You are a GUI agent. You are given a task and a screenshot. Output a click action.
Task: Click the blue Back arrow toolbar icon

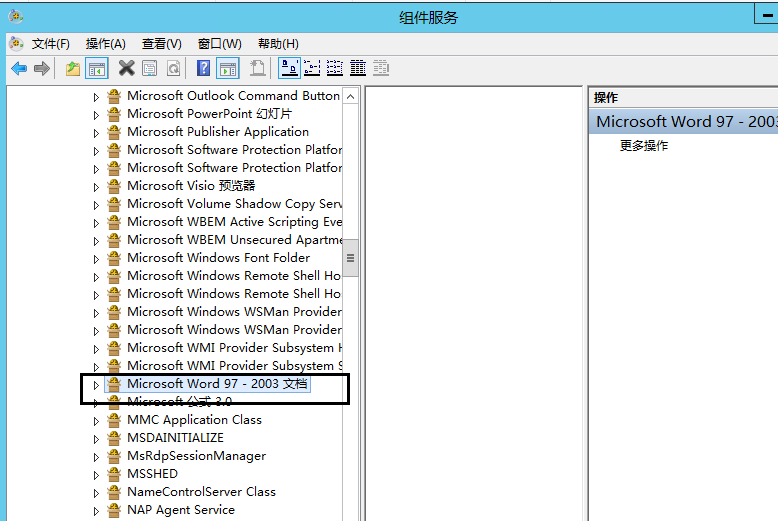click(x=19, y=68)
